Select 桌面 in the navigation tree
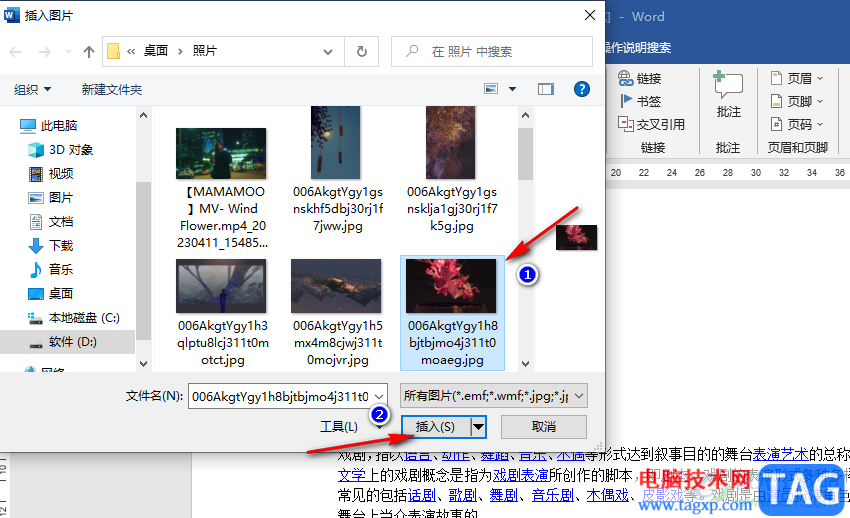Screen dimensions: 850x518 [x=50, y=293]
